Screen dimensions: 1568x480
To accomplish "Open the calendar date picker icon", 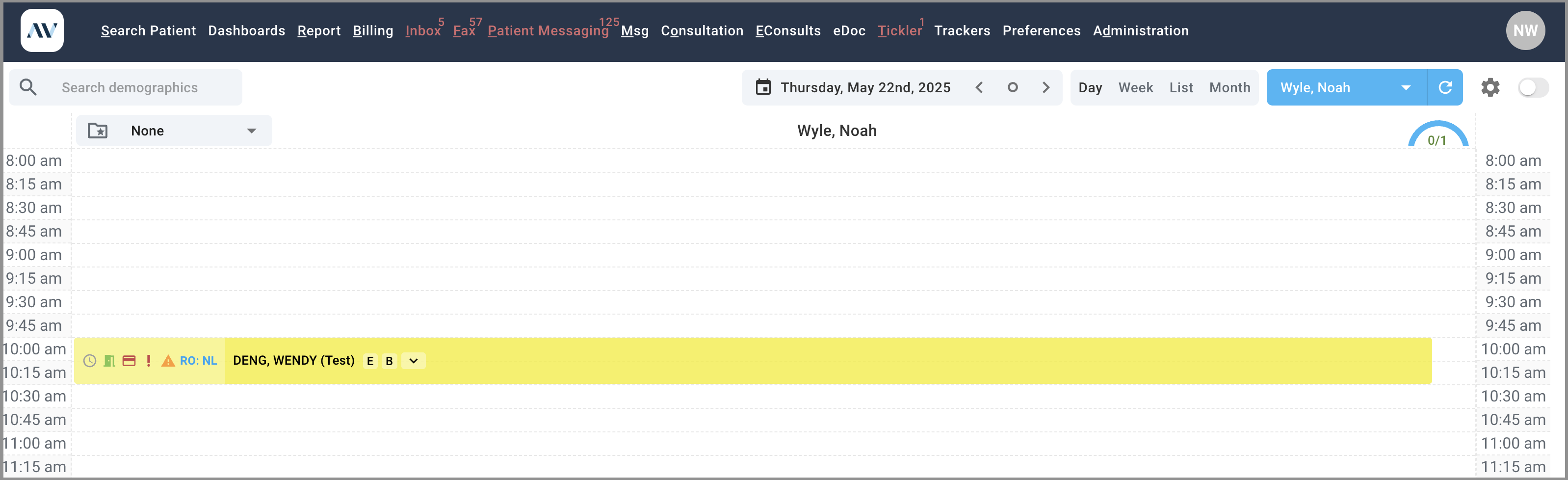I will click(x=763, y=87).
